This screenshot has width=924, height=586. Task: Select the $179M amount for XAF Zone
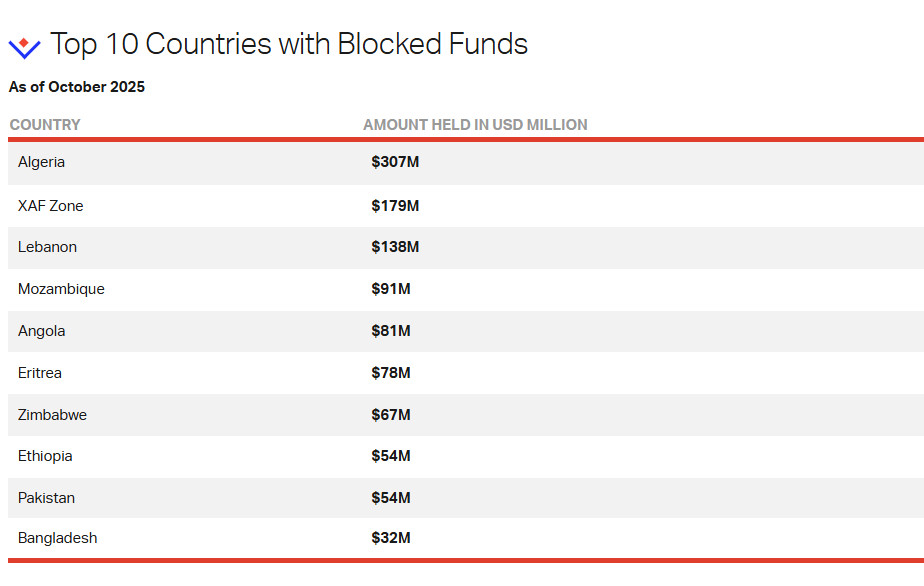tap(395, 206)
